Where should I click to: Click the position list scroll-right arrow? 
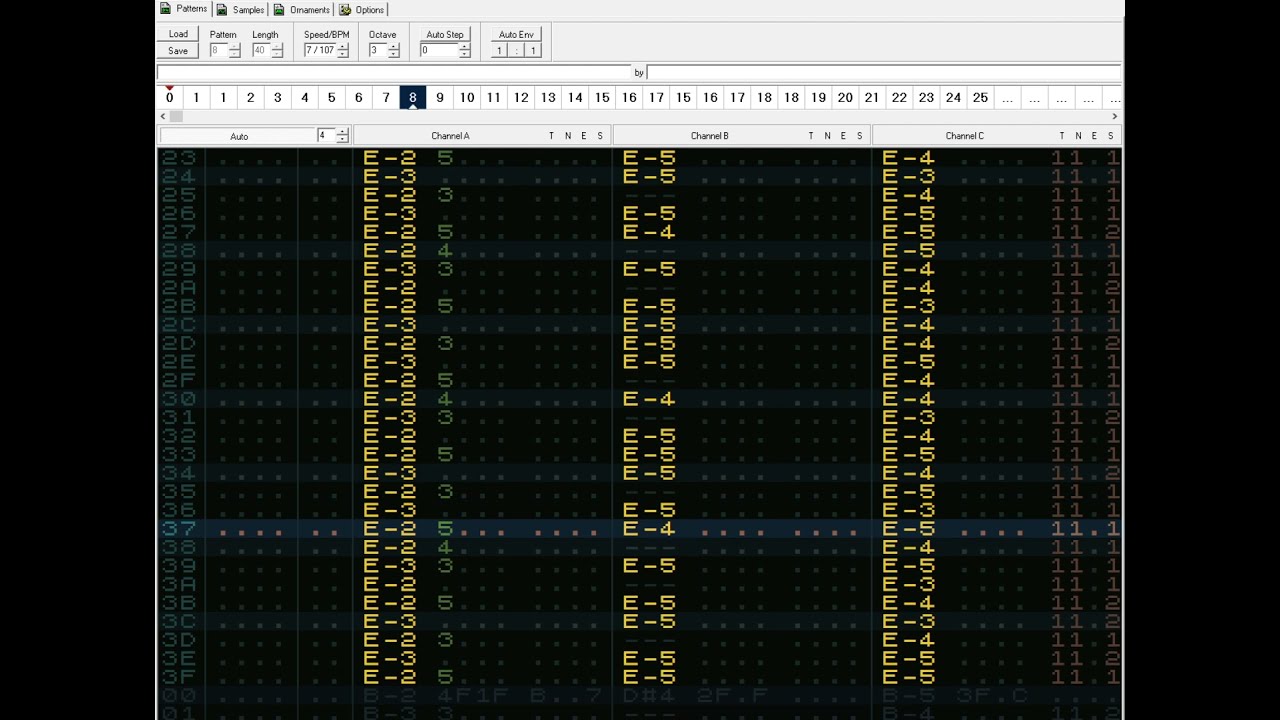1115,117
